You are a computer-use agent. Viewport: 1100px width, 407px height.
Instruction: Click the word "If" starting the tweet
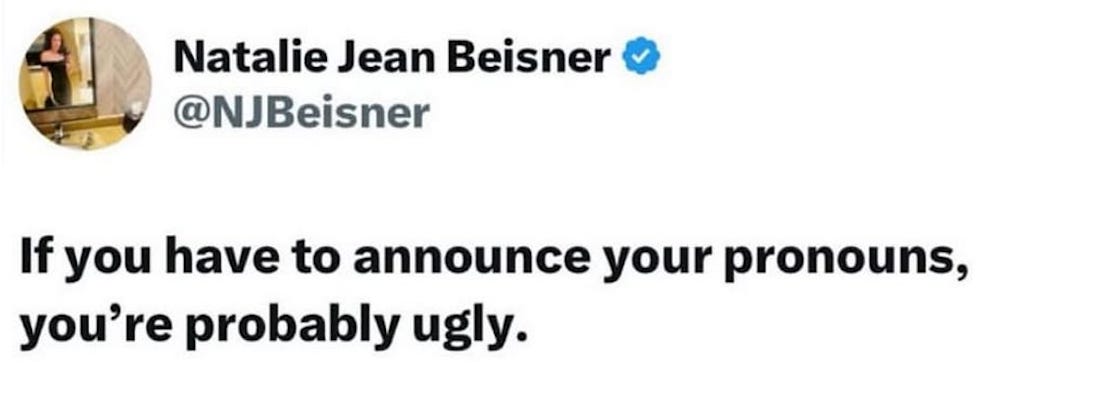[x=36, y=259]
